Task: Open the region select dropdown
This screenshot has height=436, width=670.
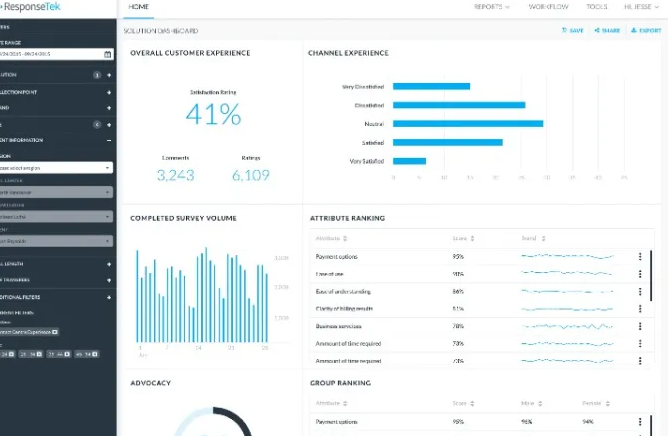Action: pos(56,168)
